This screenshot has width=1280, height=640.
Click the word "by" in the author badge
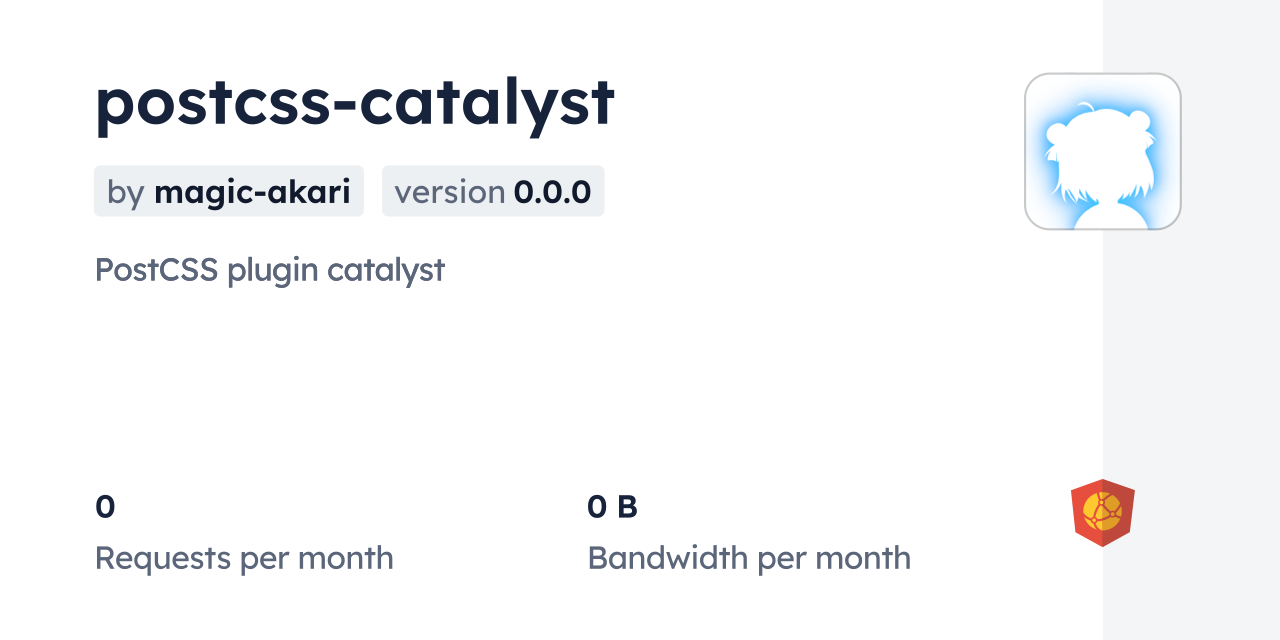click(x=125, y=192)
